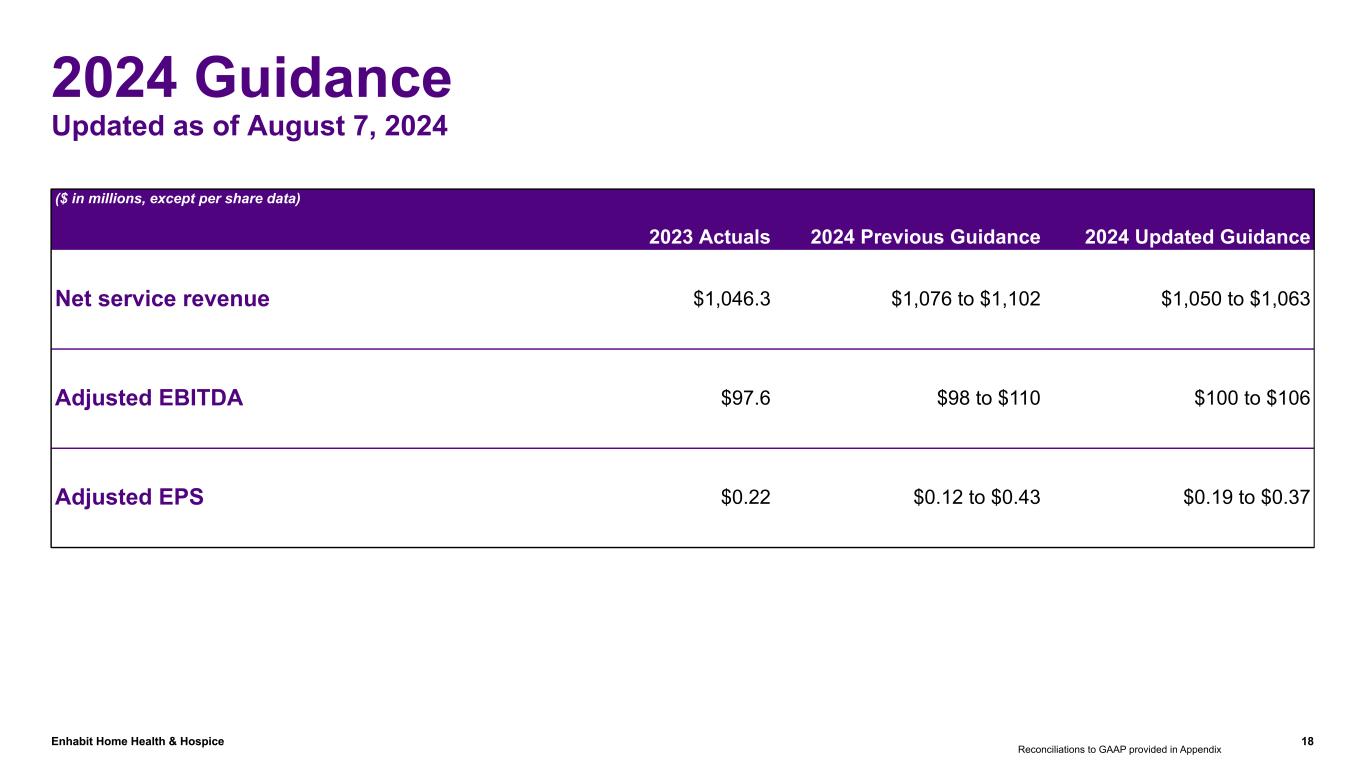Select the "$100 to $106" updated EBITDA cell
1365x768 pixels.
pos(1252,398)
